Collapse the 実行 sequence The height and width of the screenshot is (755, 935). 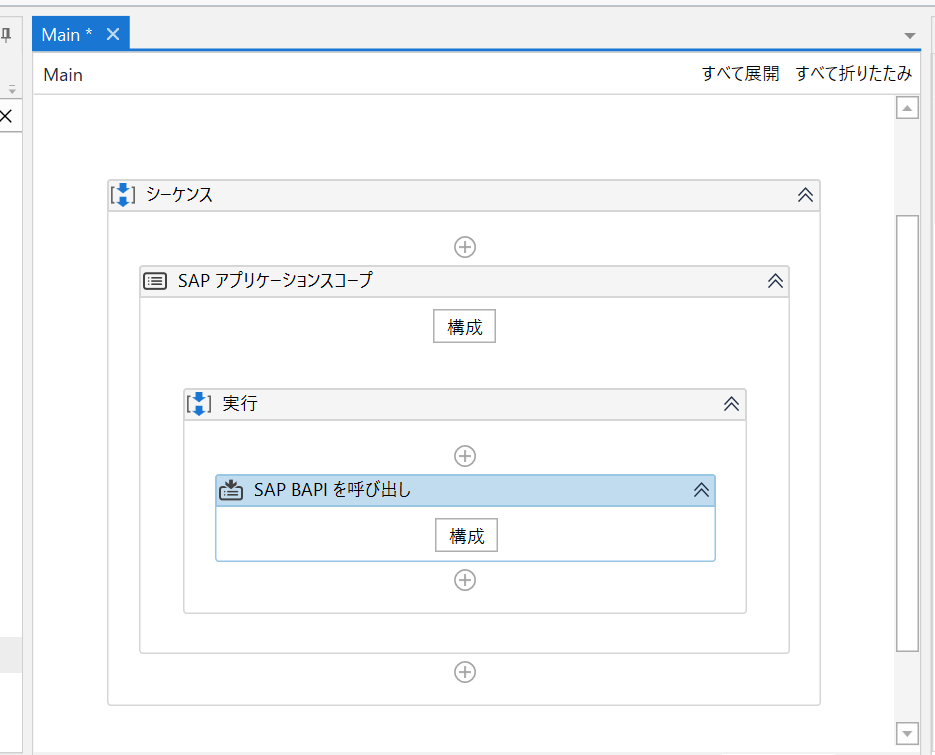(732, 404)
